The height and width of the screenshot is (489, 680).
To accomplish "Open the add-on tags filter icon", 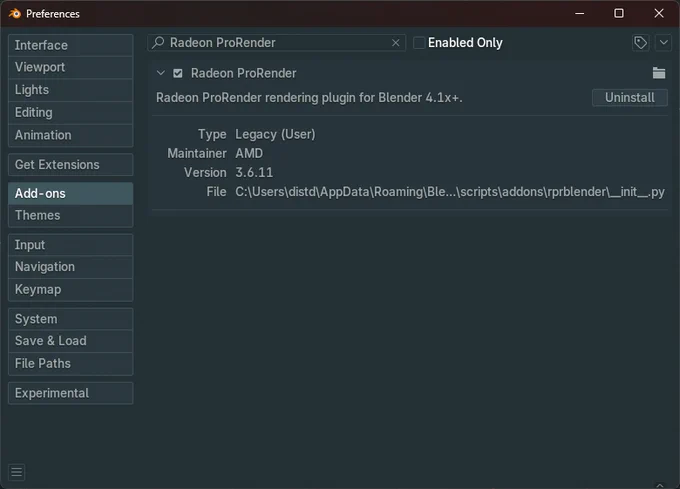I will click(x=641, y=43).
